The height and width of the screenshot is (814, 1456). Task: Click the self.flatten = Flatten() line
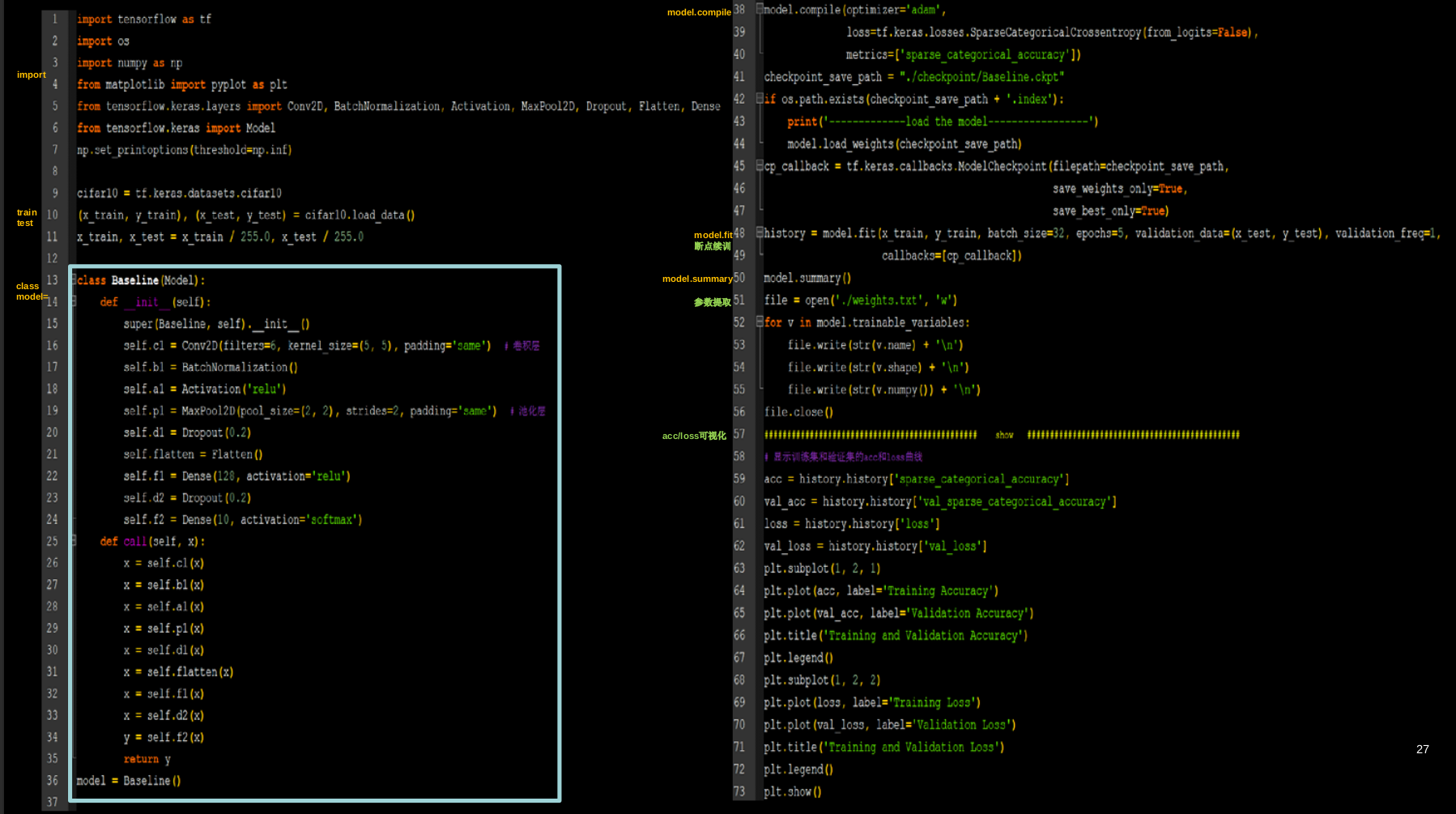click(194, 455)
